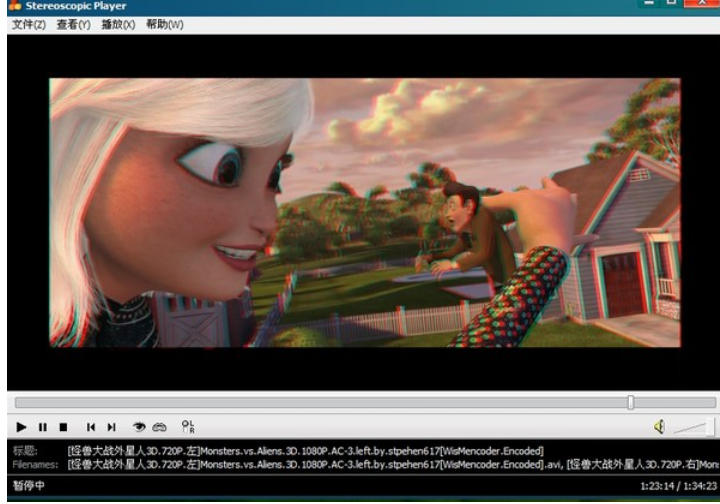Adjust the volume slider
Screen dimensions: 720x504
690,427
